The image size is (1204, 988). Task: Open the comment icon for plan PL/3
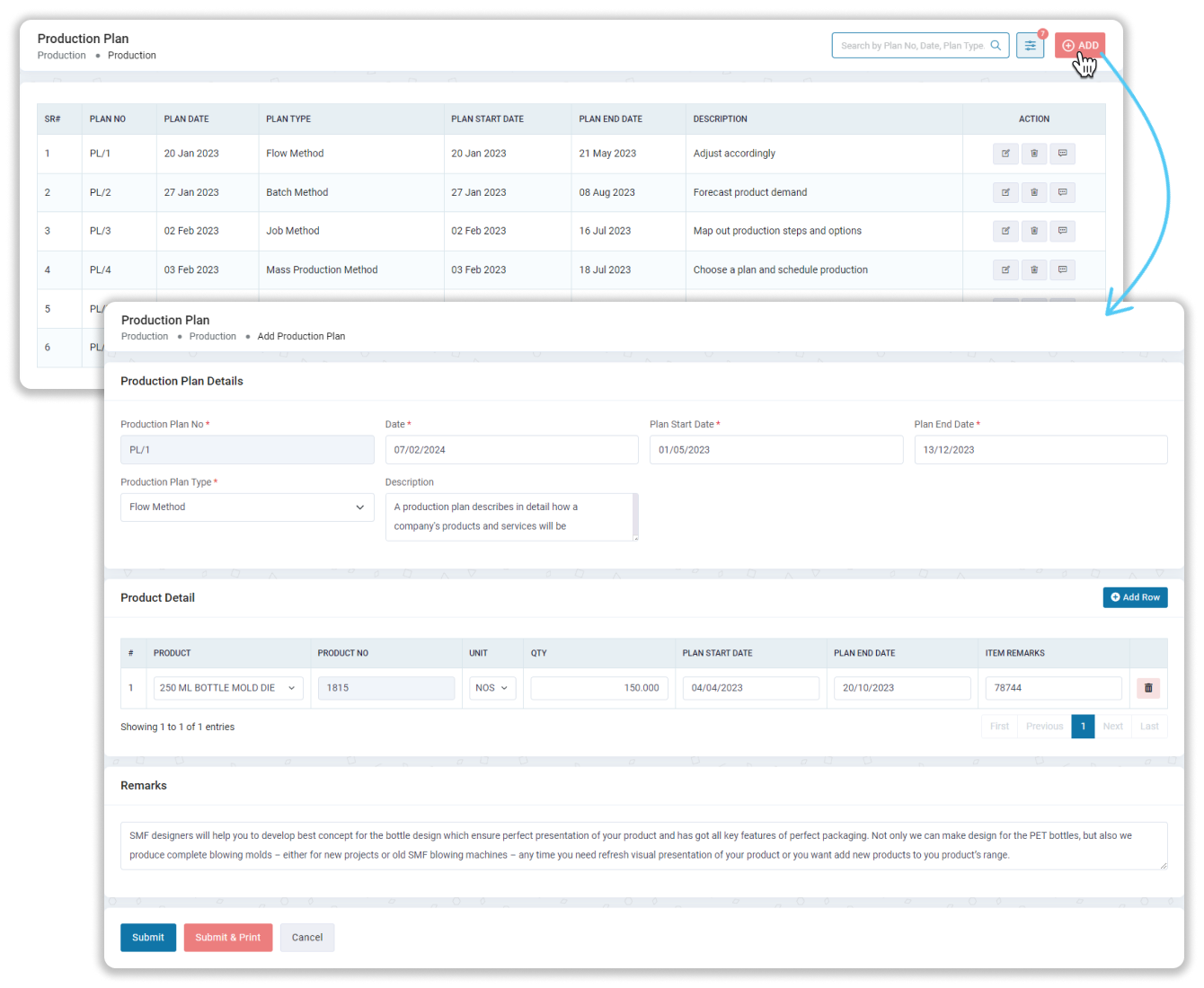(x=1062, y=231)
